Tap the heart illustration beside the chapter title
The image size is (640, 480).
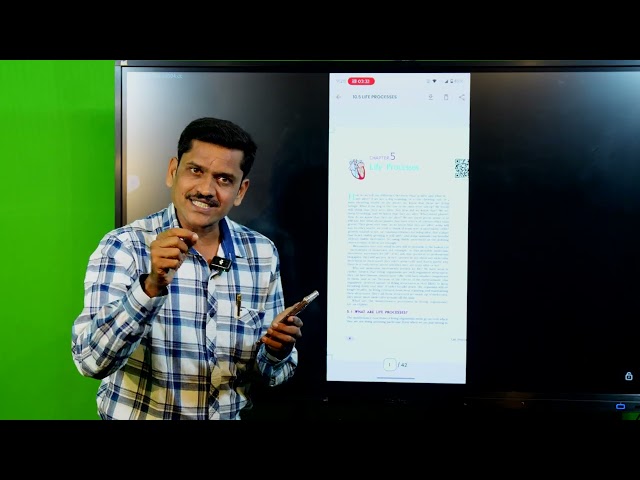pyautogui.click(x=357, y=169)
